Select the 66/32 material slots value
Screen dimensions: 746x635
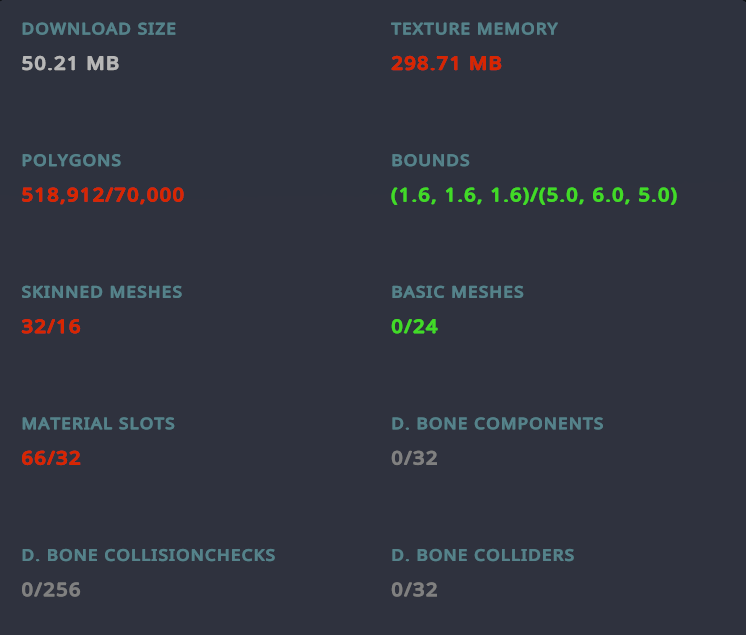[x=51, y=459]
